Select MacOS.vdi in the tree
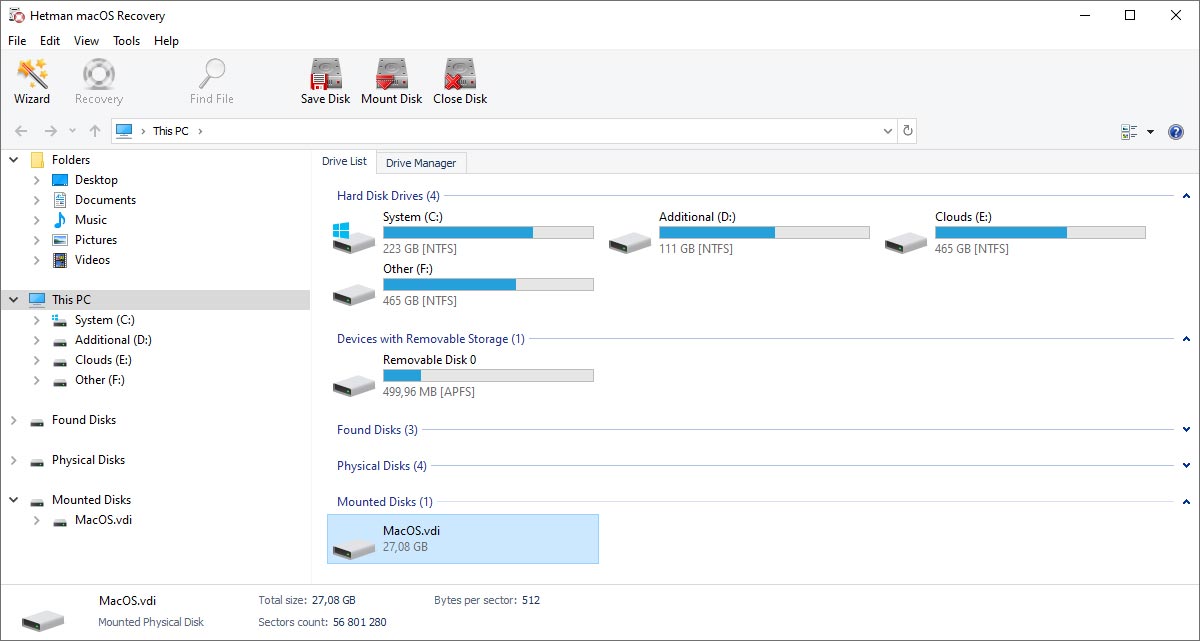 coord(103,520)
